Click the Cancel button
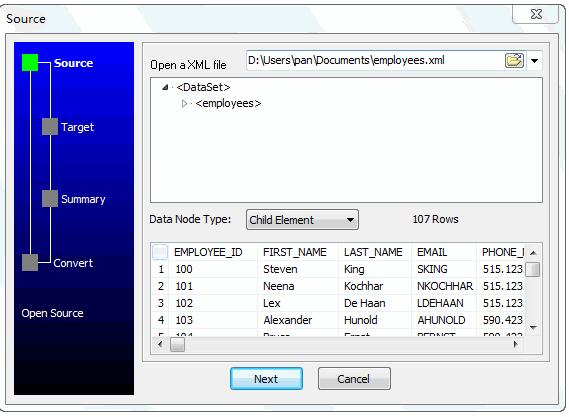The height and width of the screenshot is (417, 569). click(354, 379)
